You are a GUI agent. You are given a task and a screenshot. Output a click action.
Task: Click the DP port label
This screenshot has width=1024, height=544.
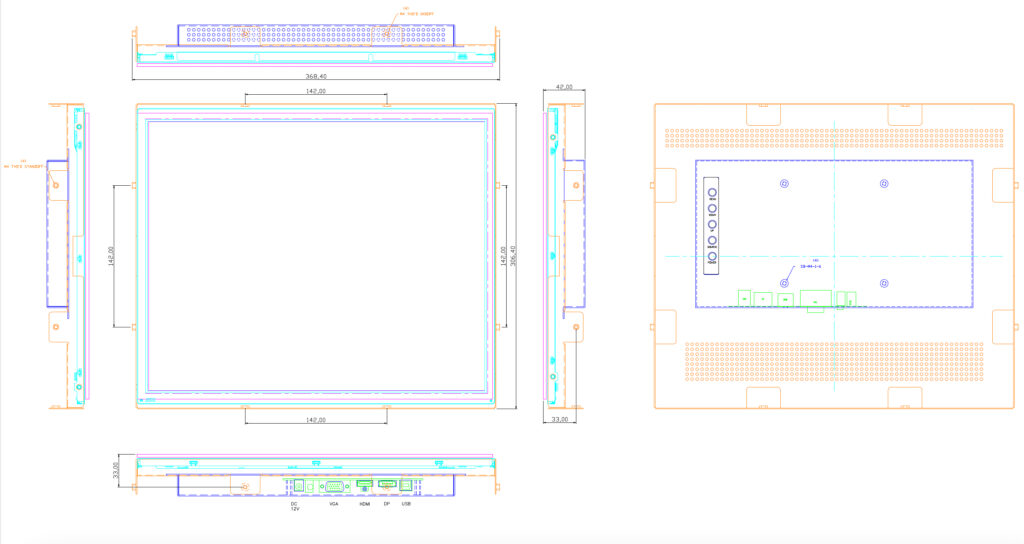click(387, 504)
